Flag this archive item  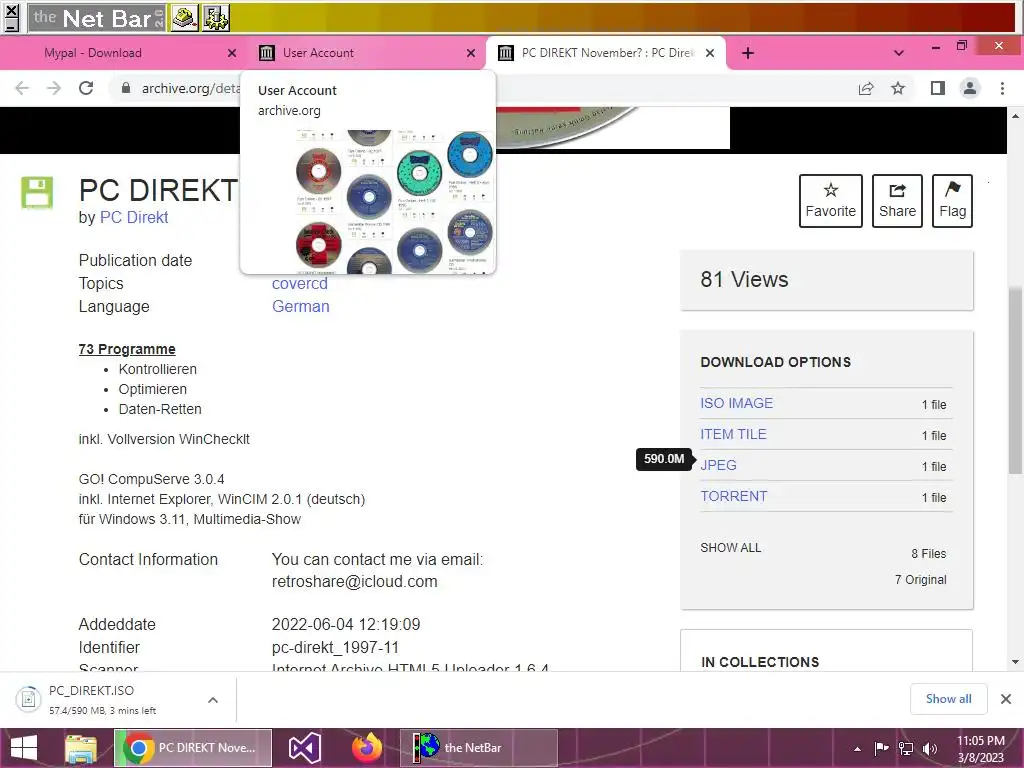(x=952, y=200)
